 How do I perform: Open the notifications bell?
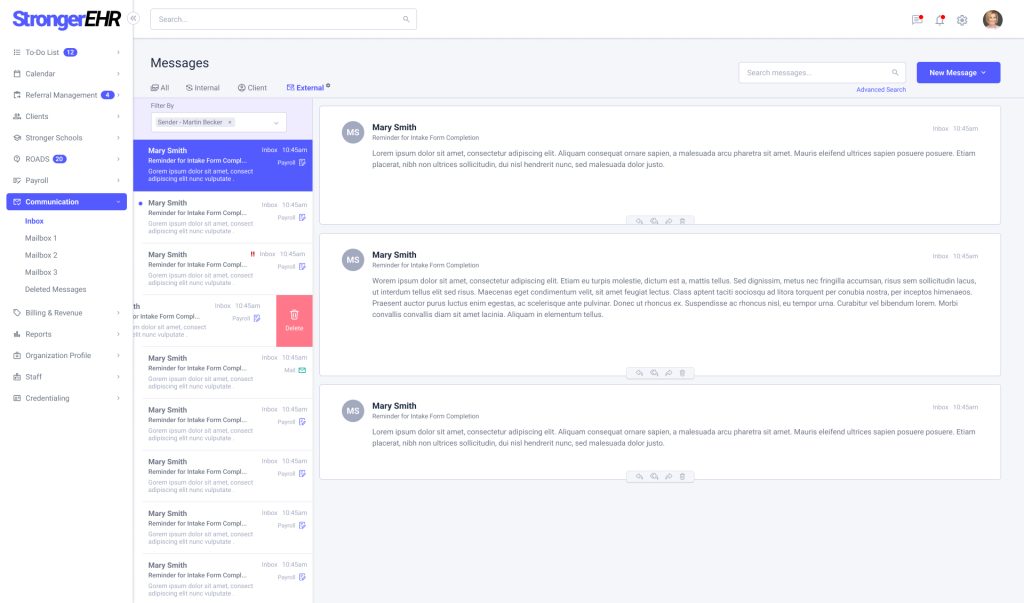tap(940, 20)
